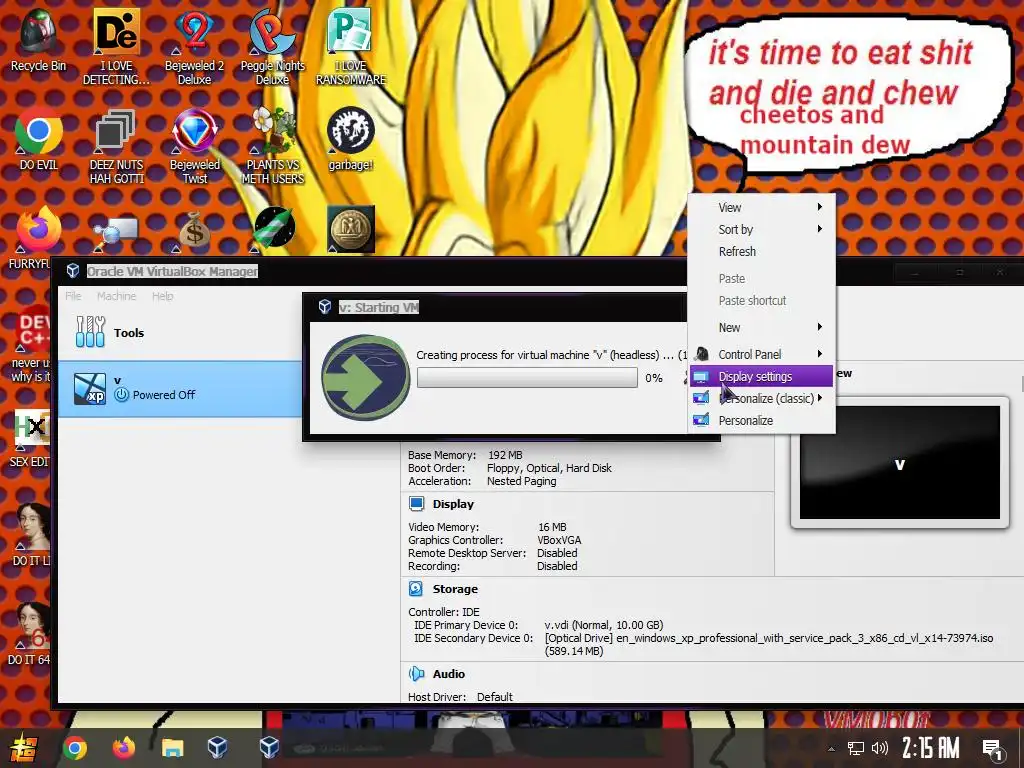Image resolution: width=1024 pixels, height=768 pixels.
Task: Open the Help menu in VirtualBox Manager
Action: pyautogui.click(x=163, y=296)
